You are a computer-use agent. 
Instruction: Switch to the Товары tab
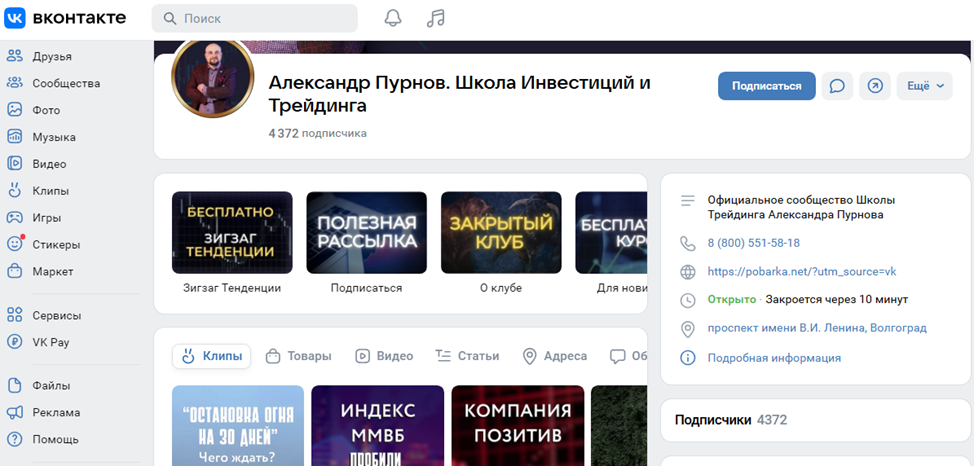coord(298,356)
